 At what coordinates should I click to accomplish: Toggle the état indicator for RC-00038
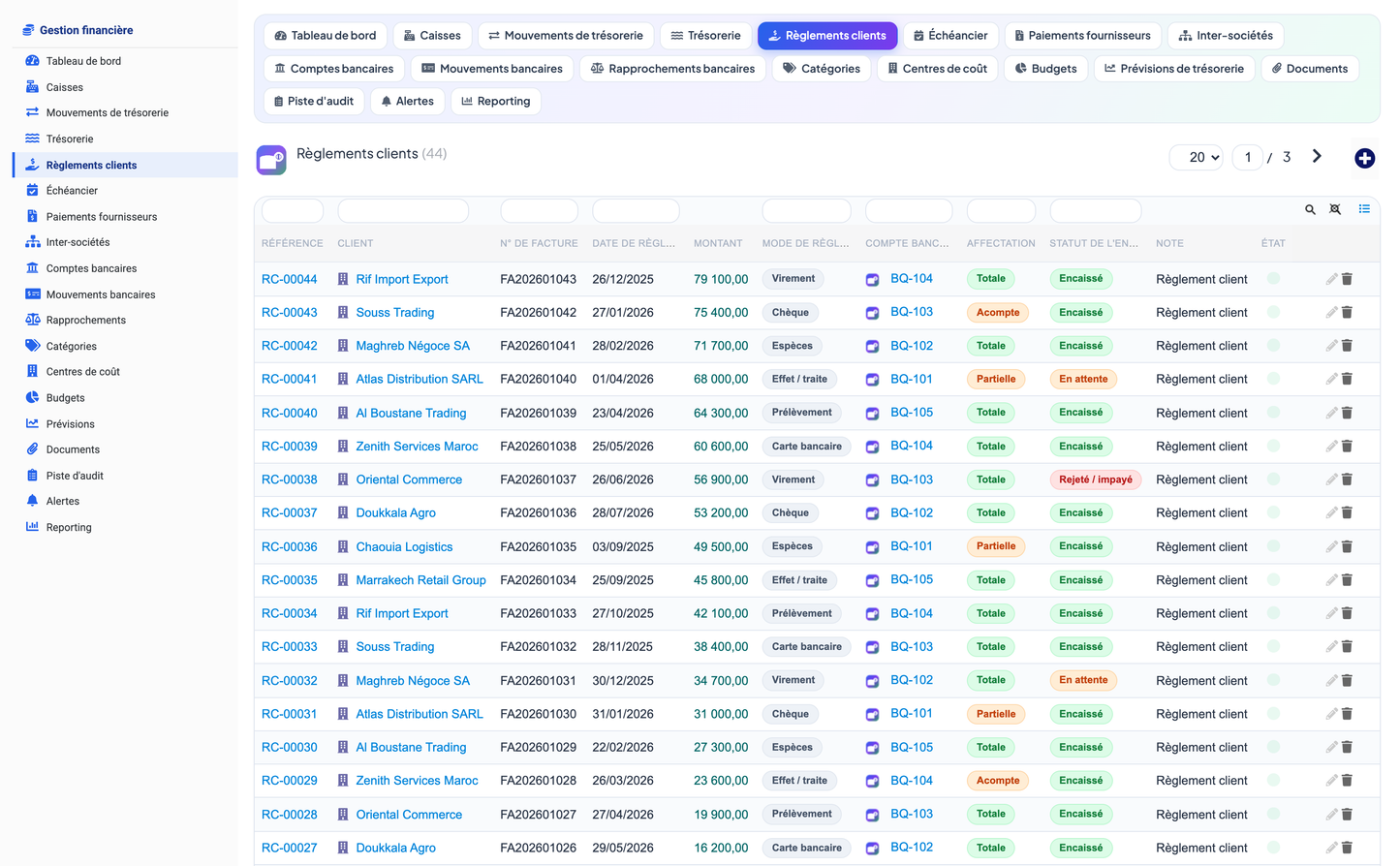tap(1273, 479)
